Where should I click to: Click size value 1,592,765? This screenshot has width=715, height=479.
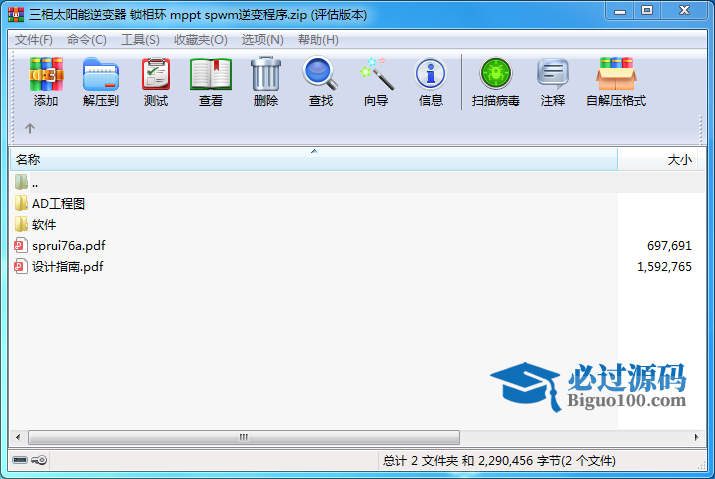(664, 267)
